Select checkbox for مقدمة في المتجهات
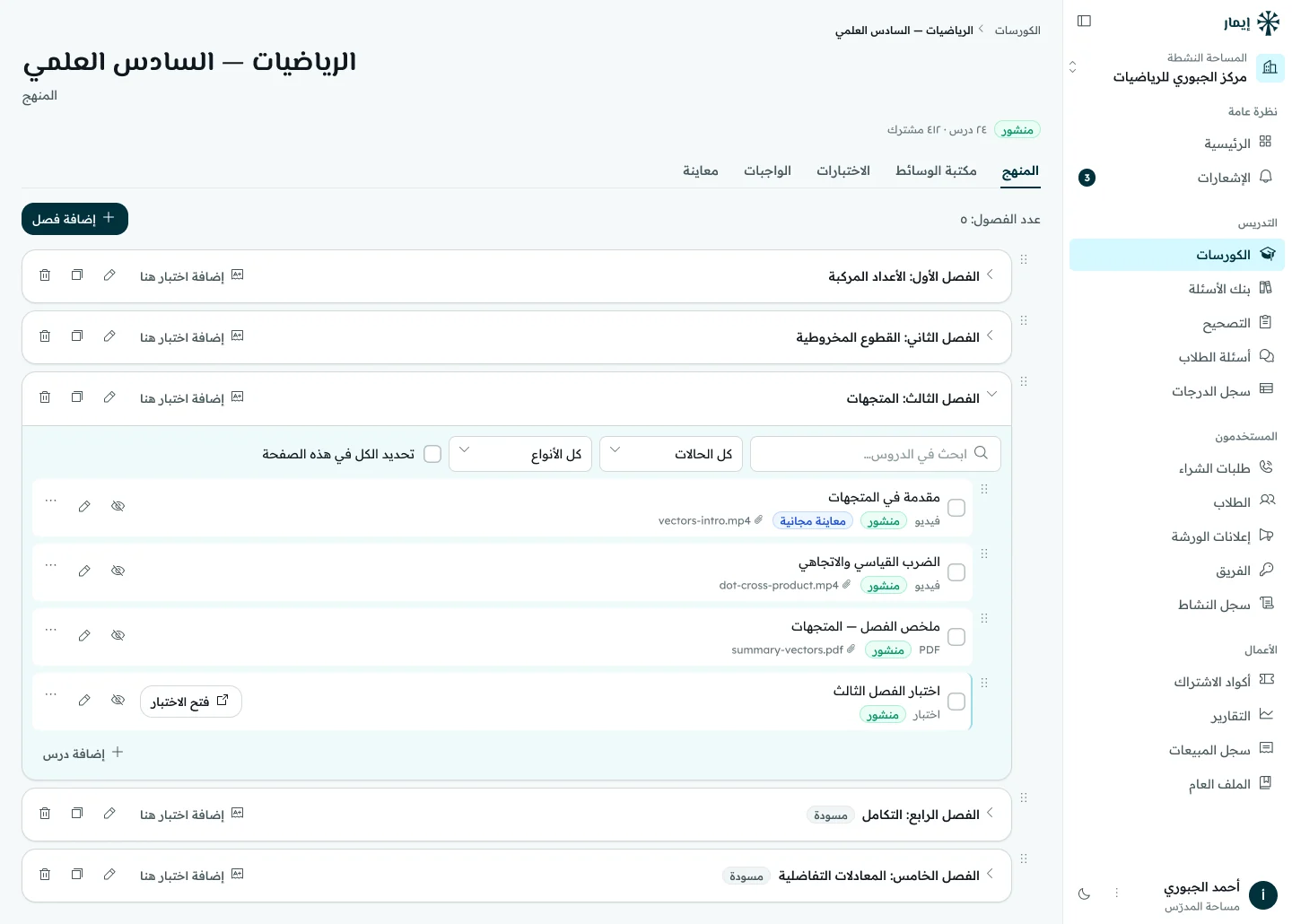1292x924 pixels. click(x=956, y=508)
